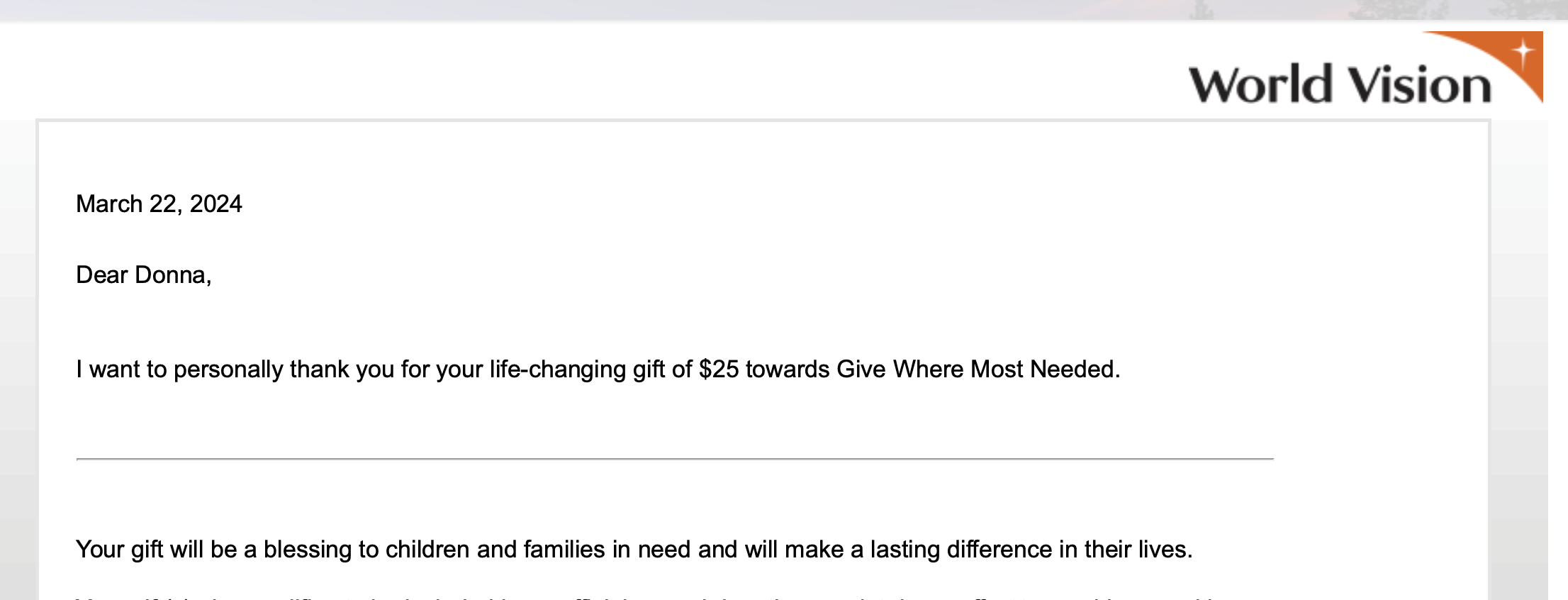Click the horizontal divider line

(x=675, y=459)
